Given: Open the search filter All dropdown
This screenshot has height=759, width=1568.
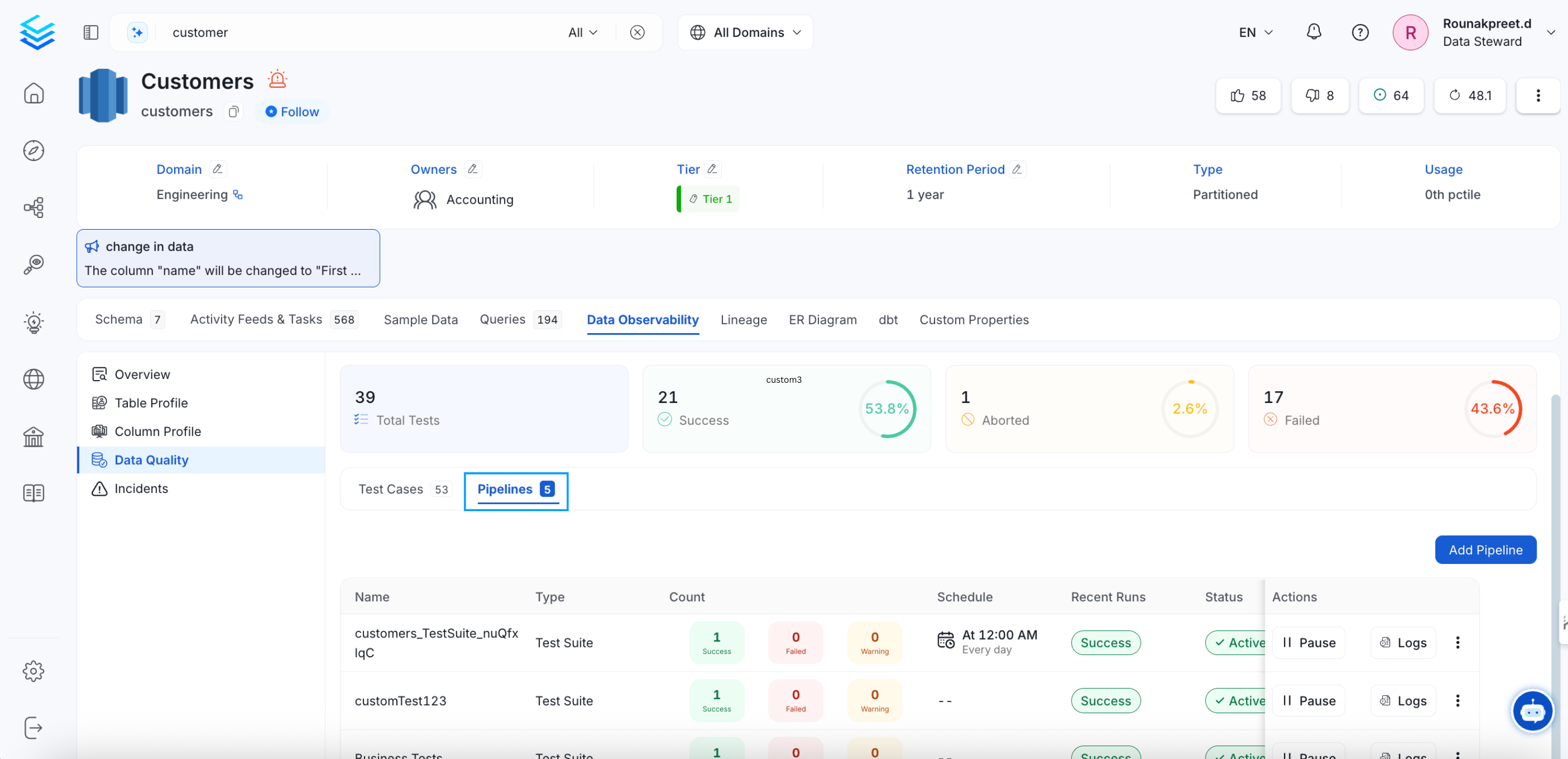Looking at the screenshot, I should (582, 33).
